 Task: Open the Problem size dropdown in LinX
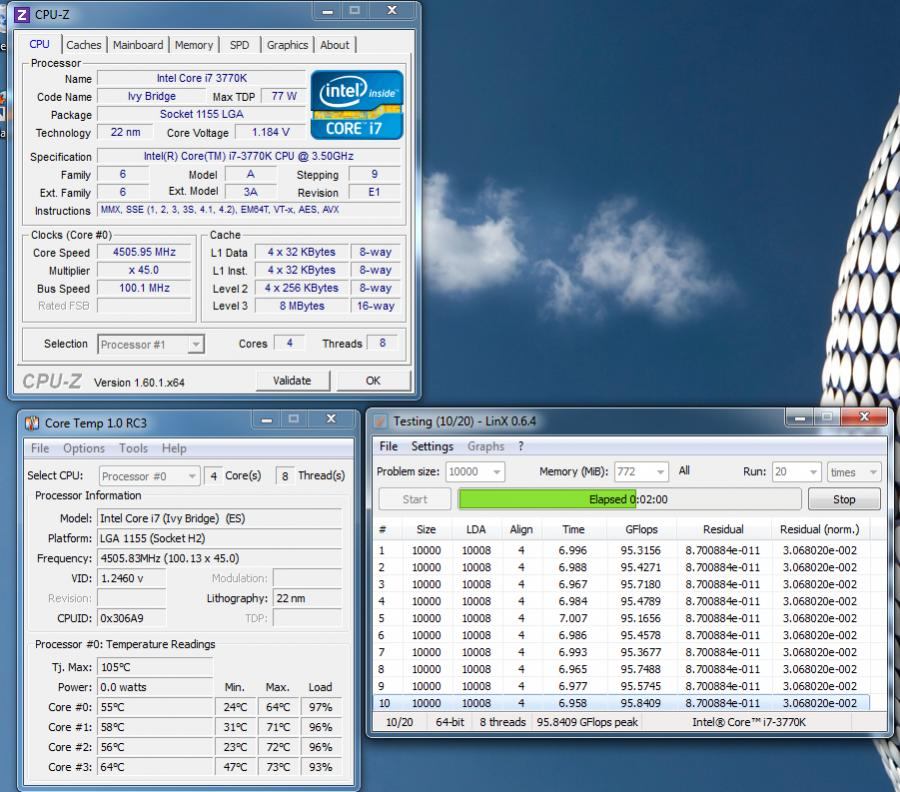pyautogui.click(x=475, y=472)
